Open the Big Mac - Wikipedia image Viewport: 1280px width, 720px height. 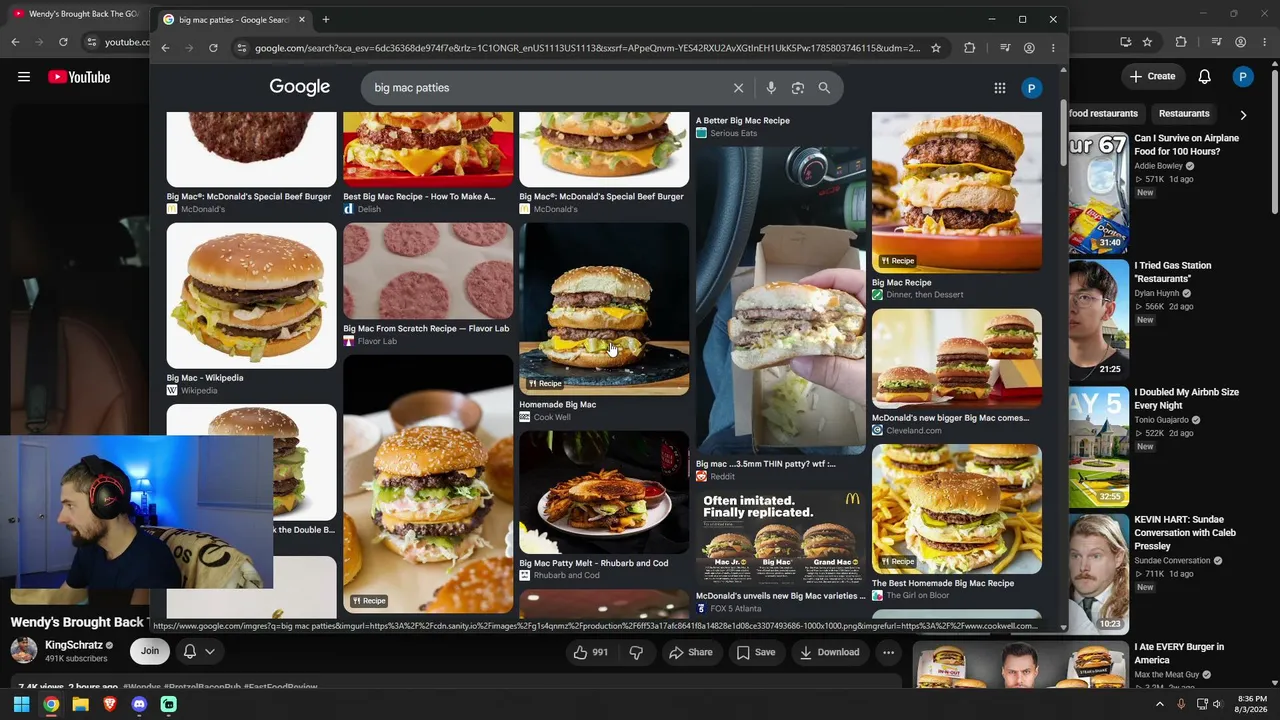click(x=251, y=296)
